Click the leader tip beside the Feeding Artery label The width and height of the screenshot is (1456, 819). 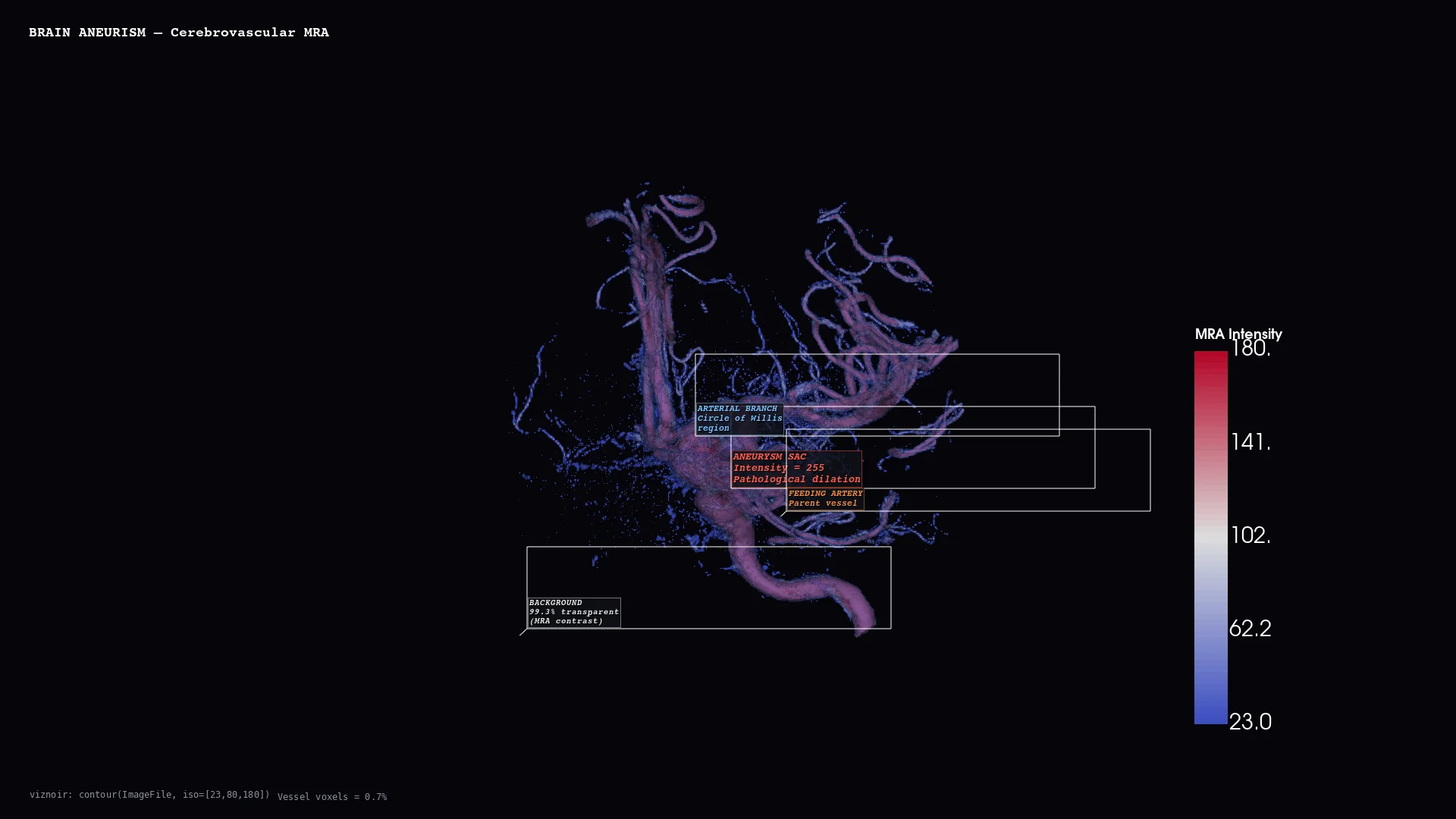(782, 515)
